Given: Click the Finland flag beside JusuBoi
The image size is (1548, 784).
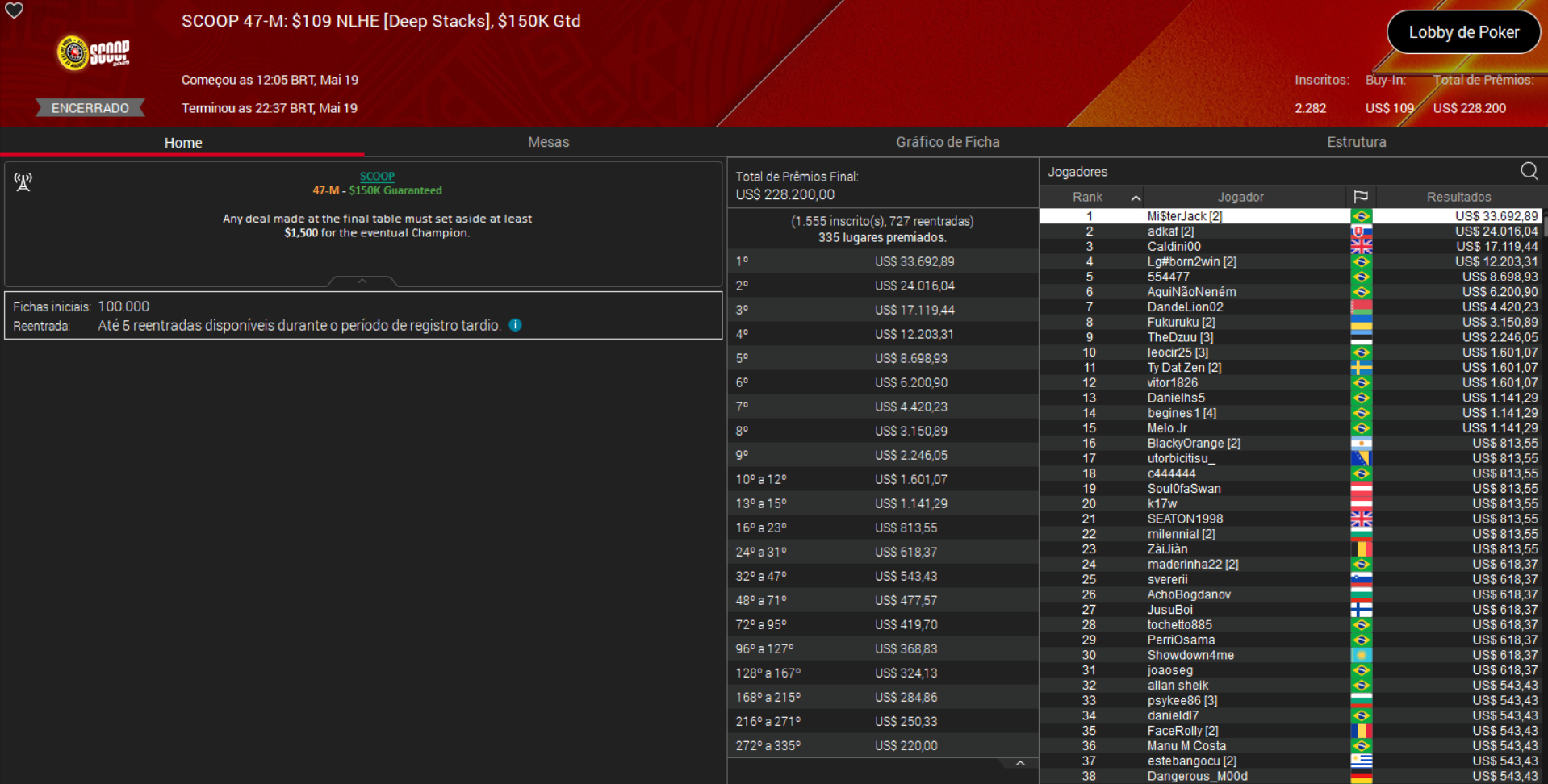Looking at the screenshot, I should click(1361, 610).
